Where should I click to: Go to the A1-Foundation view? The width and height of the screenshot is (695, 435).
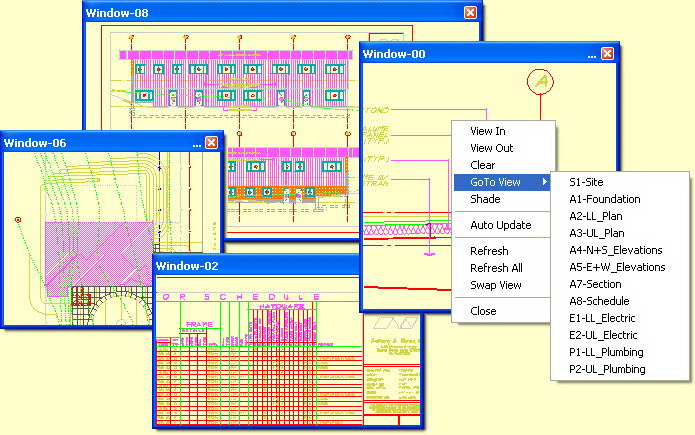click(x=605, y=199)
